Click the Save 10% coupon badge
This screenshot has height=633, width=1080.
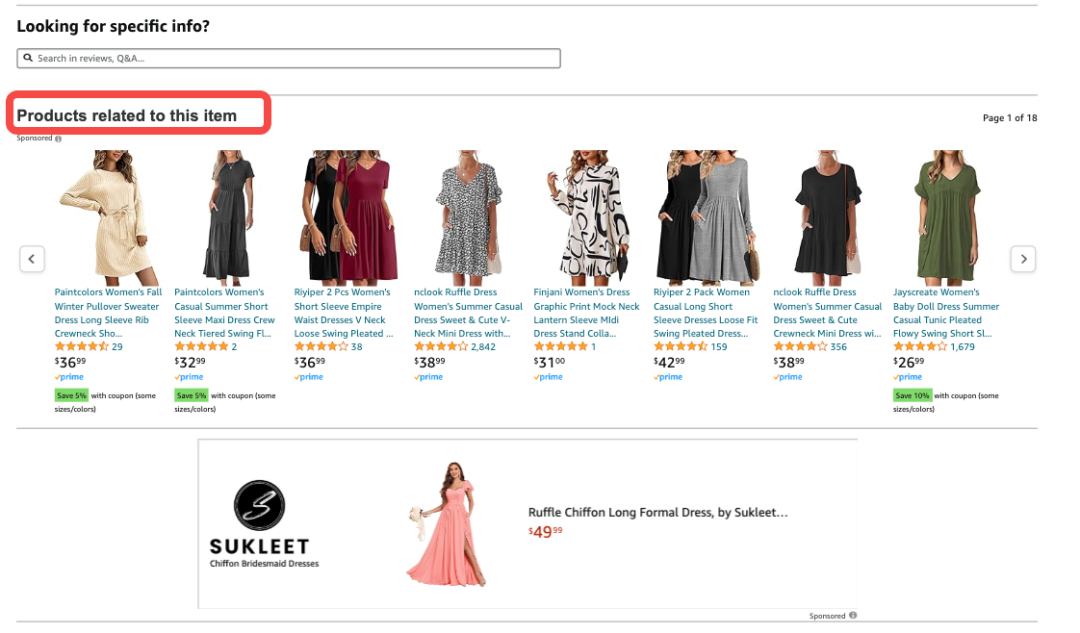coord(912,396)
